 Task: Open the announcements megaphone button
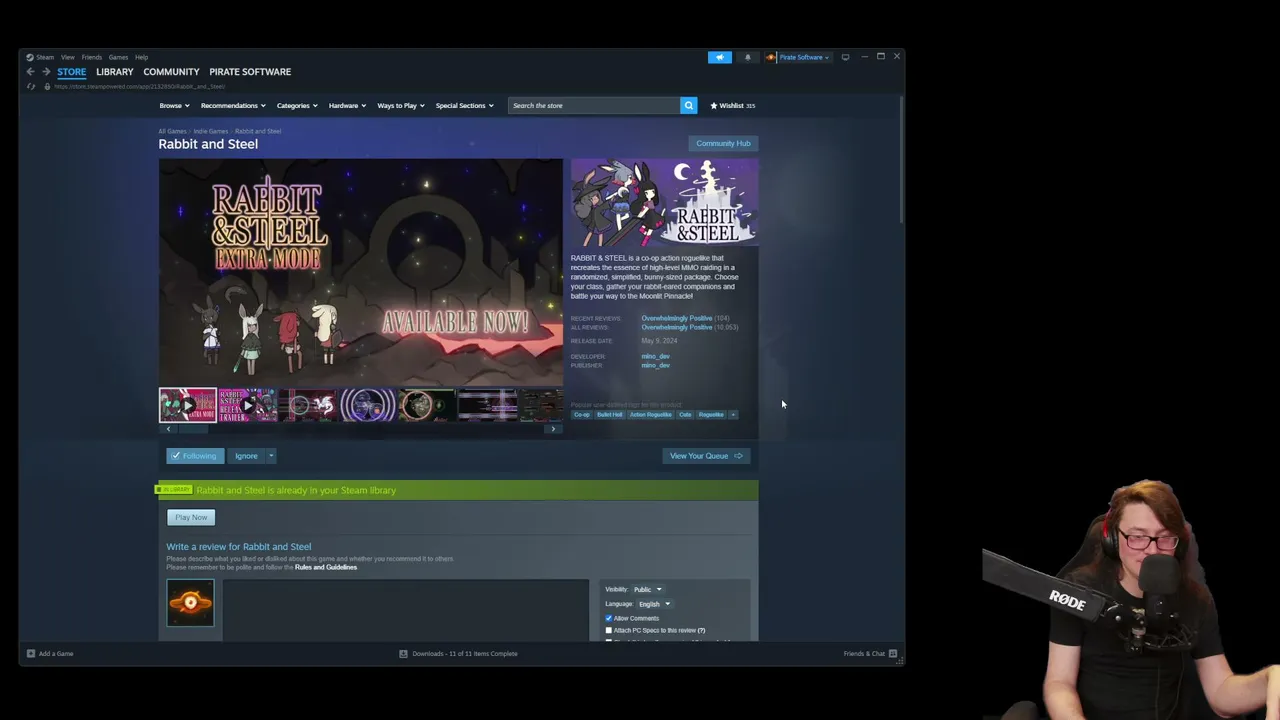(720, 57)
